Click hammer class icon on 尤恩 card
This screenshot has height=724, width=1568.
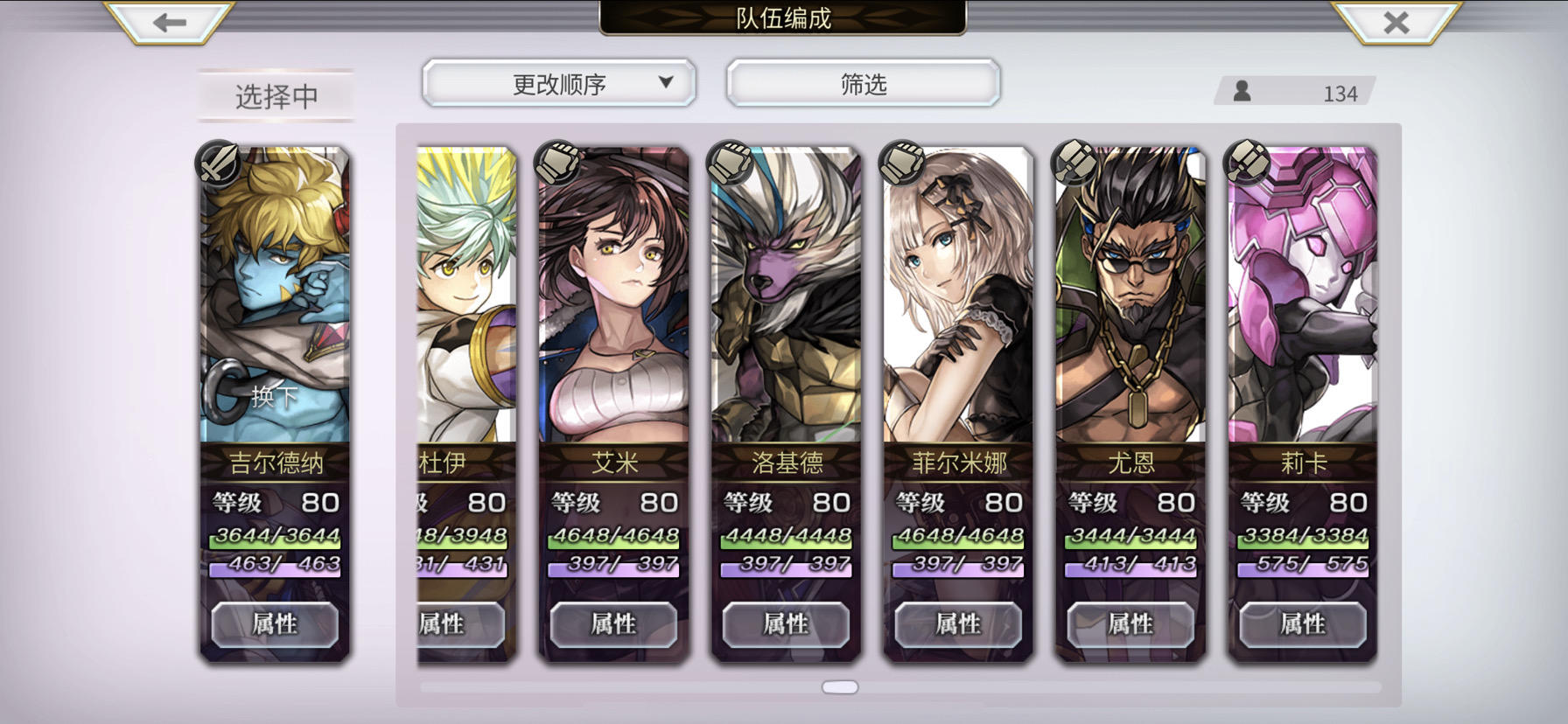(x=1074, y=163)
